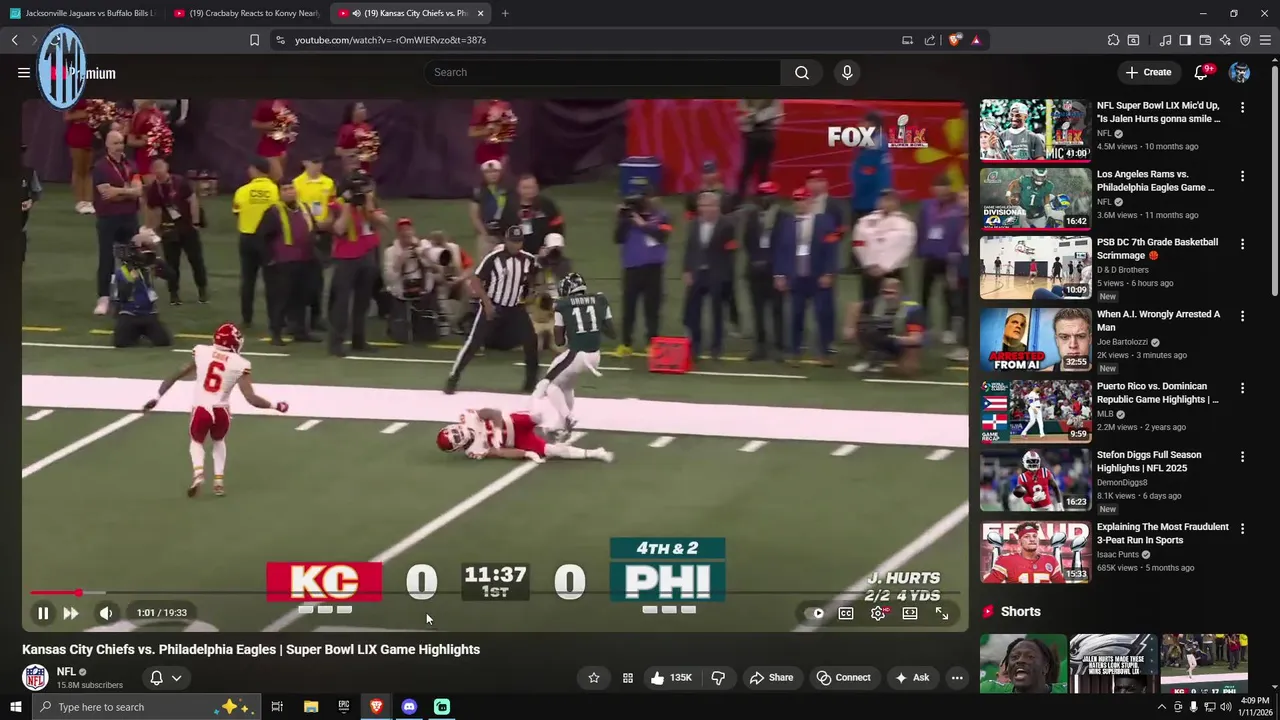Open the Brave playlist music note icon
The height and width of the screenshot is (720, 1280).
[x=1165, y=40]
